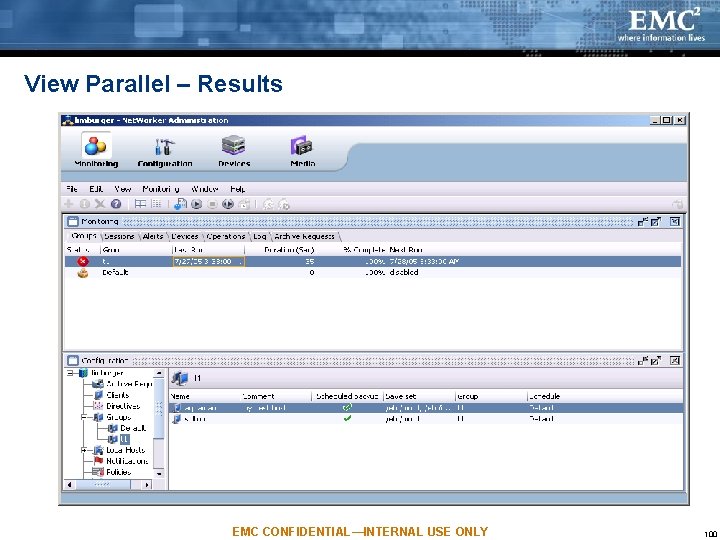Click the Monitoring panel title icon
Image resolution: width=720 pixels, height=540 pixels.
pos(73,222)
